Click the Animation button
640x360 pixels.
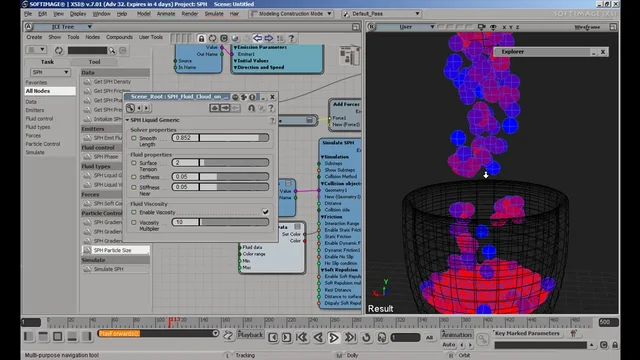pyautogui.click(x=456, y=335)
